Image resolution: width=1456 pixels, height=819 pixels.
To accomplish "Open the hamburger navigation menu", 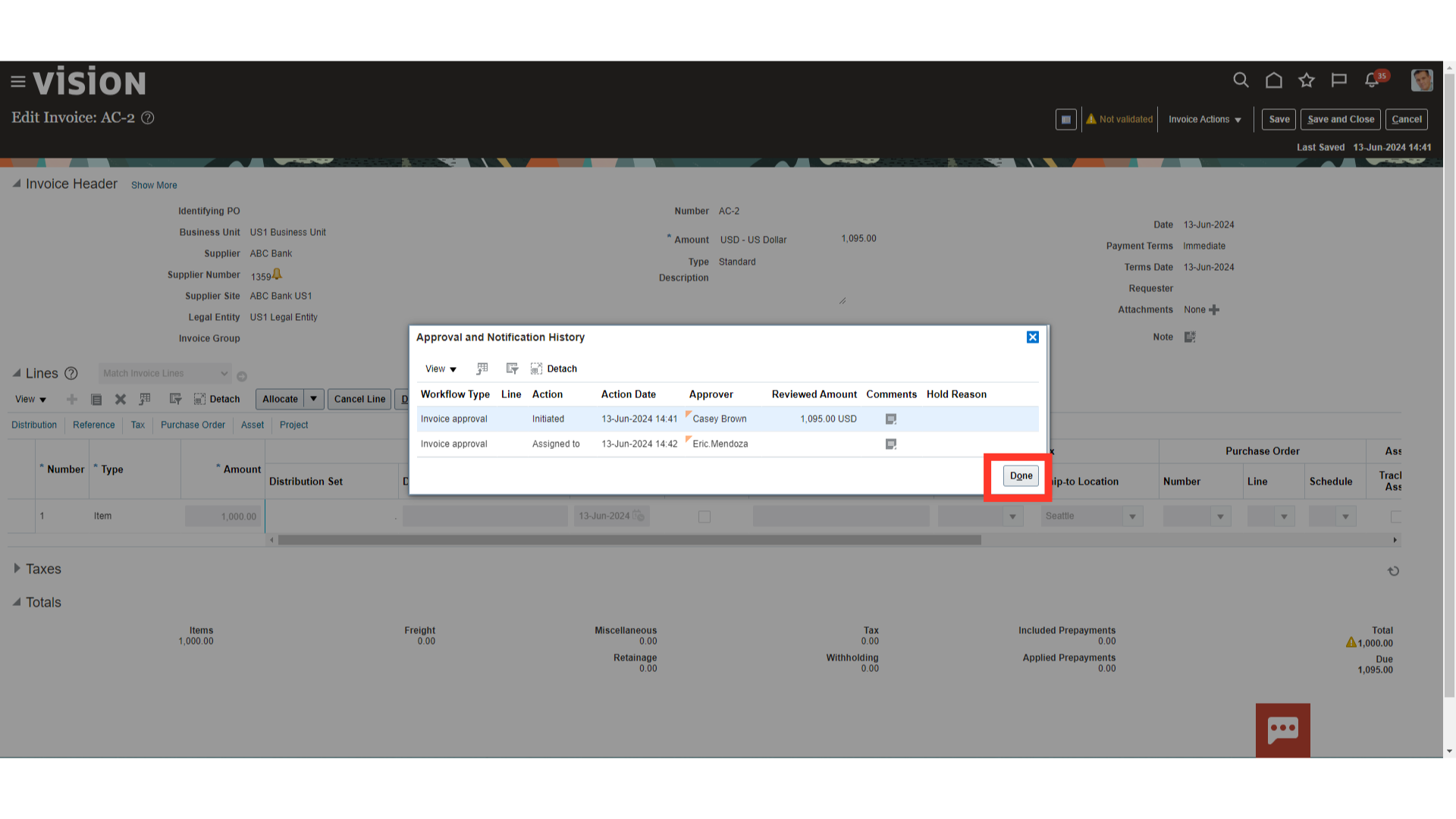I will (x=18, y=82).
